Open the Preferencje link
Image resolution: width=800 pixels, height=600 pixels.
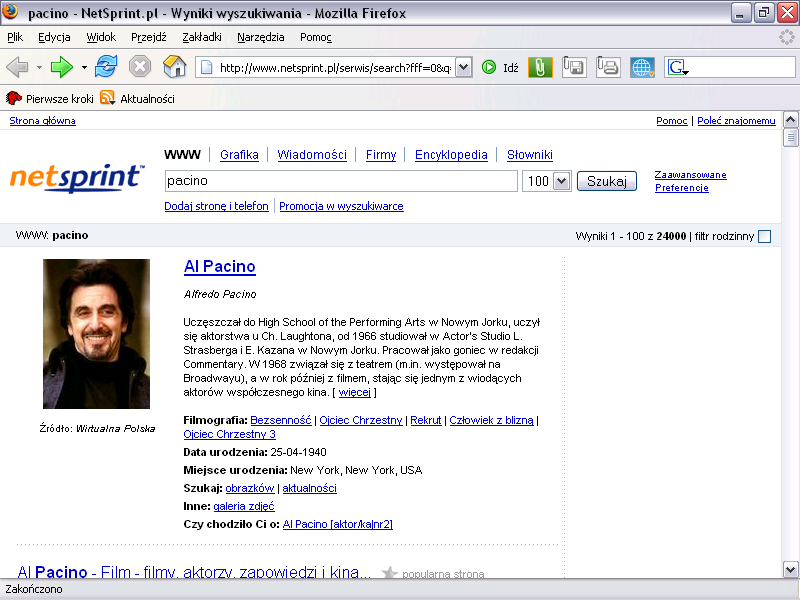pyautogui.click(x=682, y=187)
